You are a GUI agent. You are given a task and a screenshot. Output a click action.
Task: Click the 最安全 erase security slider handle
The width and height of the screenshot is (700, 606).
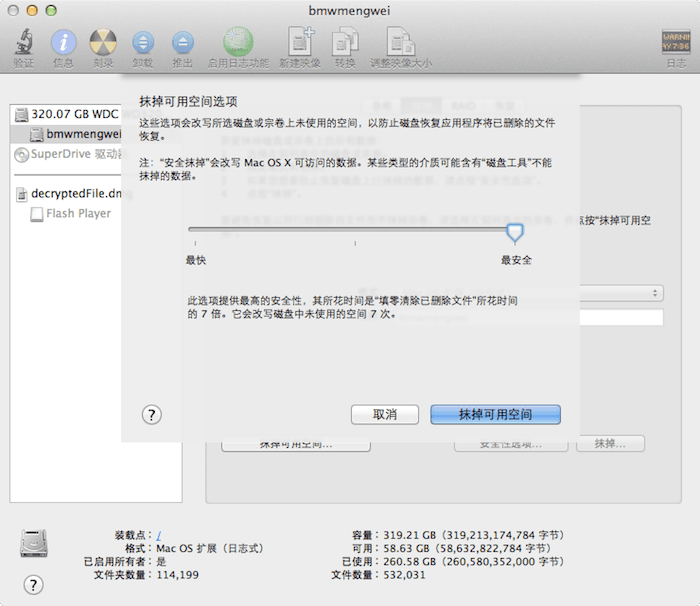click(x=514, y=233)
